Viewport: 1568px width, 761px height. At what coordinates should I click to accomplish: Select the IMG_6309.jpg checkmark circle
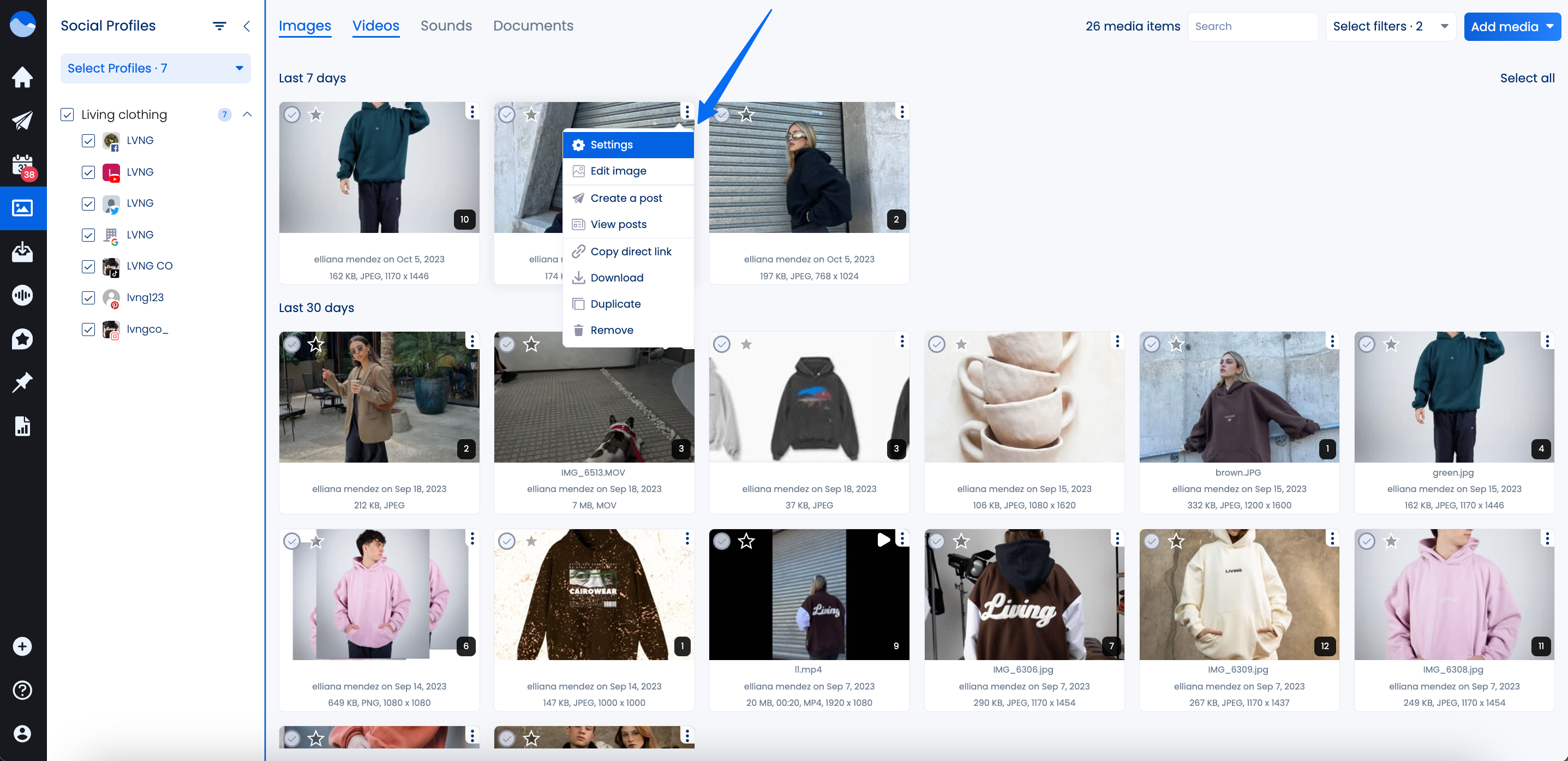1151,541
